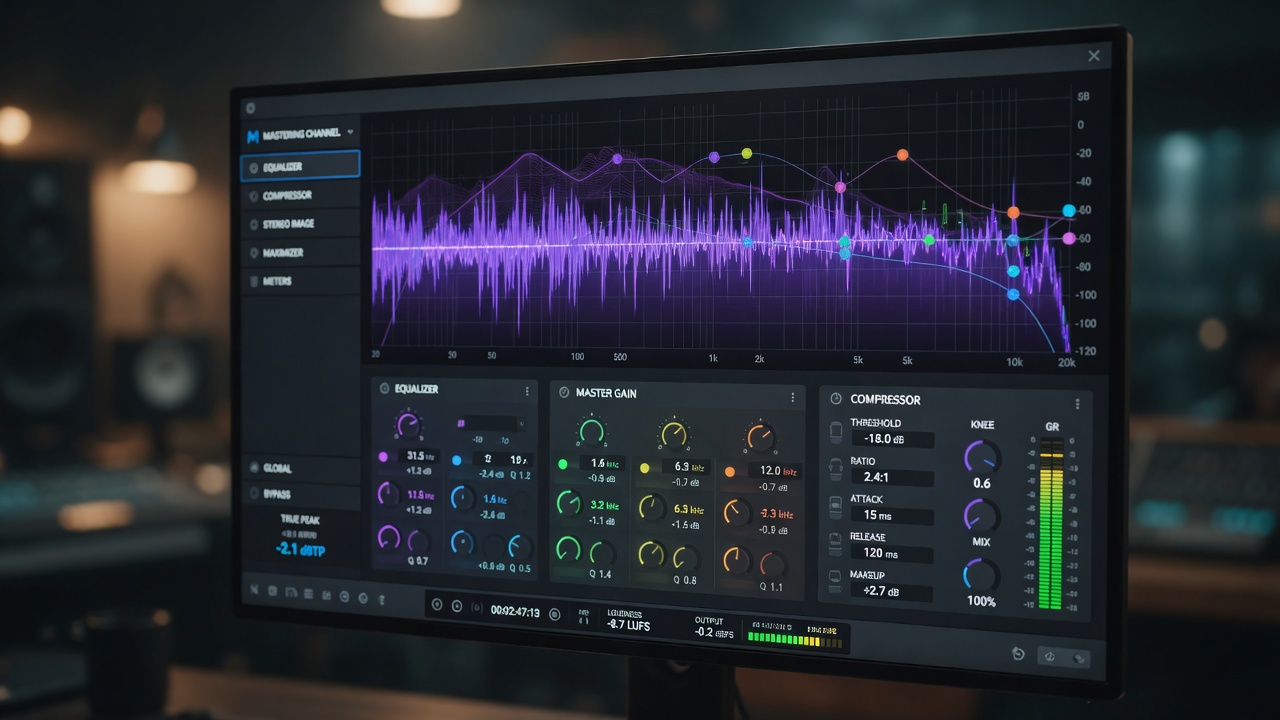Click the top yellow Master Gain knob

(x=674, y=435)
